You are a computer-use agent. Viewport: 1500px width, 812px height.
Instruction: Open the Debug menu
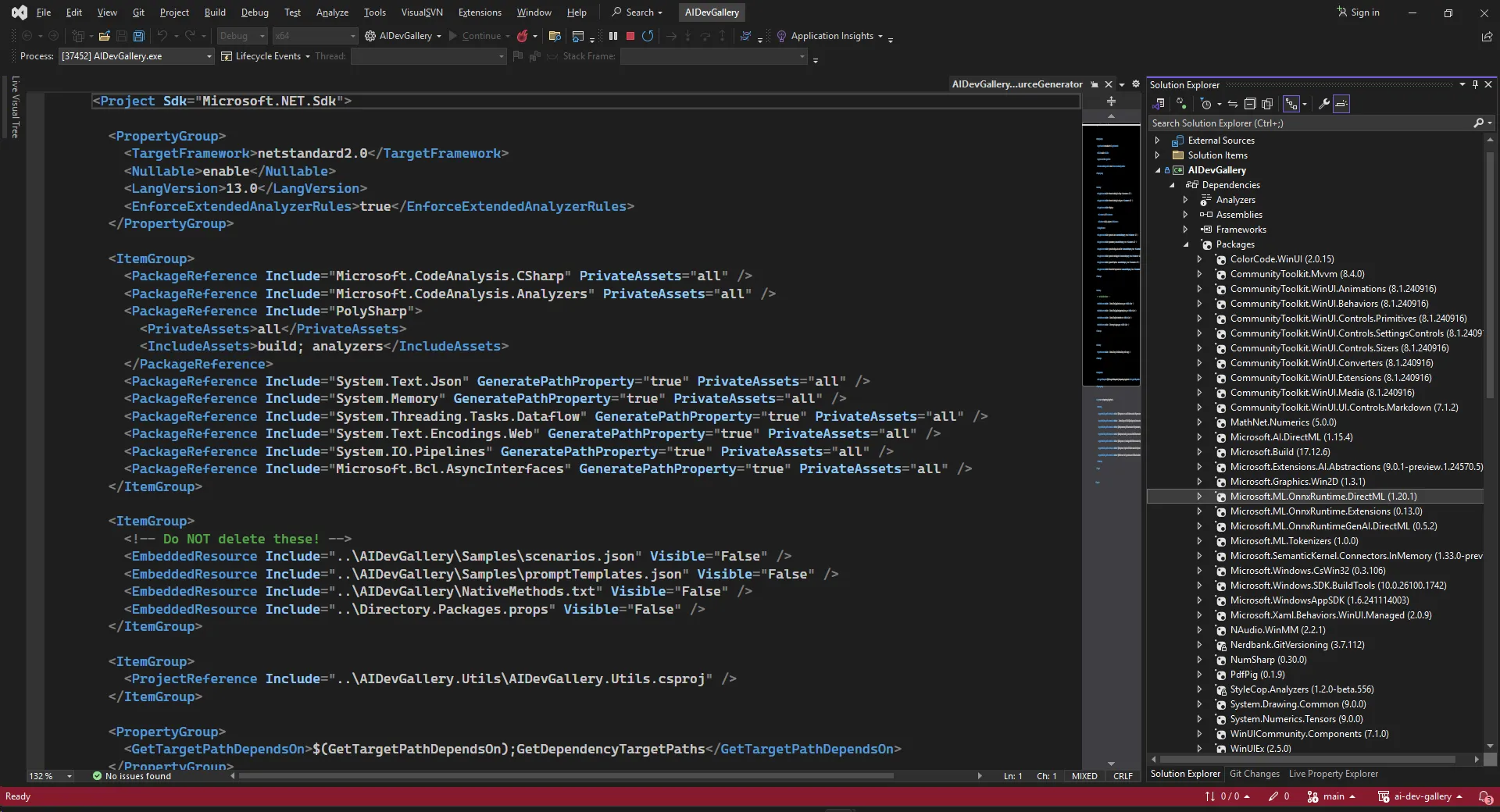(x=255, y=12)
